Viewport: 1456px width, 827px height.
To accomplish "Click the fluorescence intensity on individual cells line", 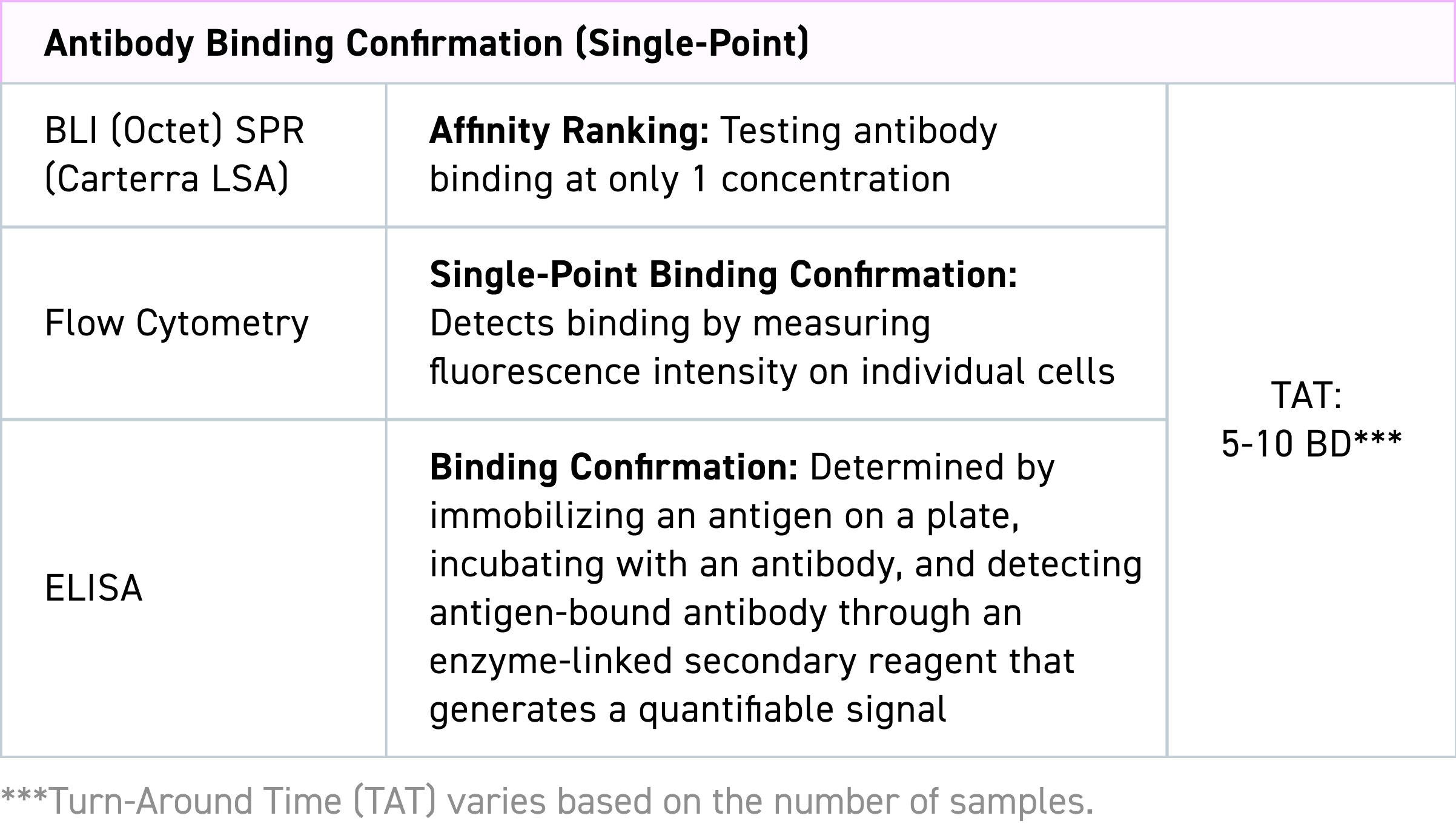I will [x=772, y=371].
